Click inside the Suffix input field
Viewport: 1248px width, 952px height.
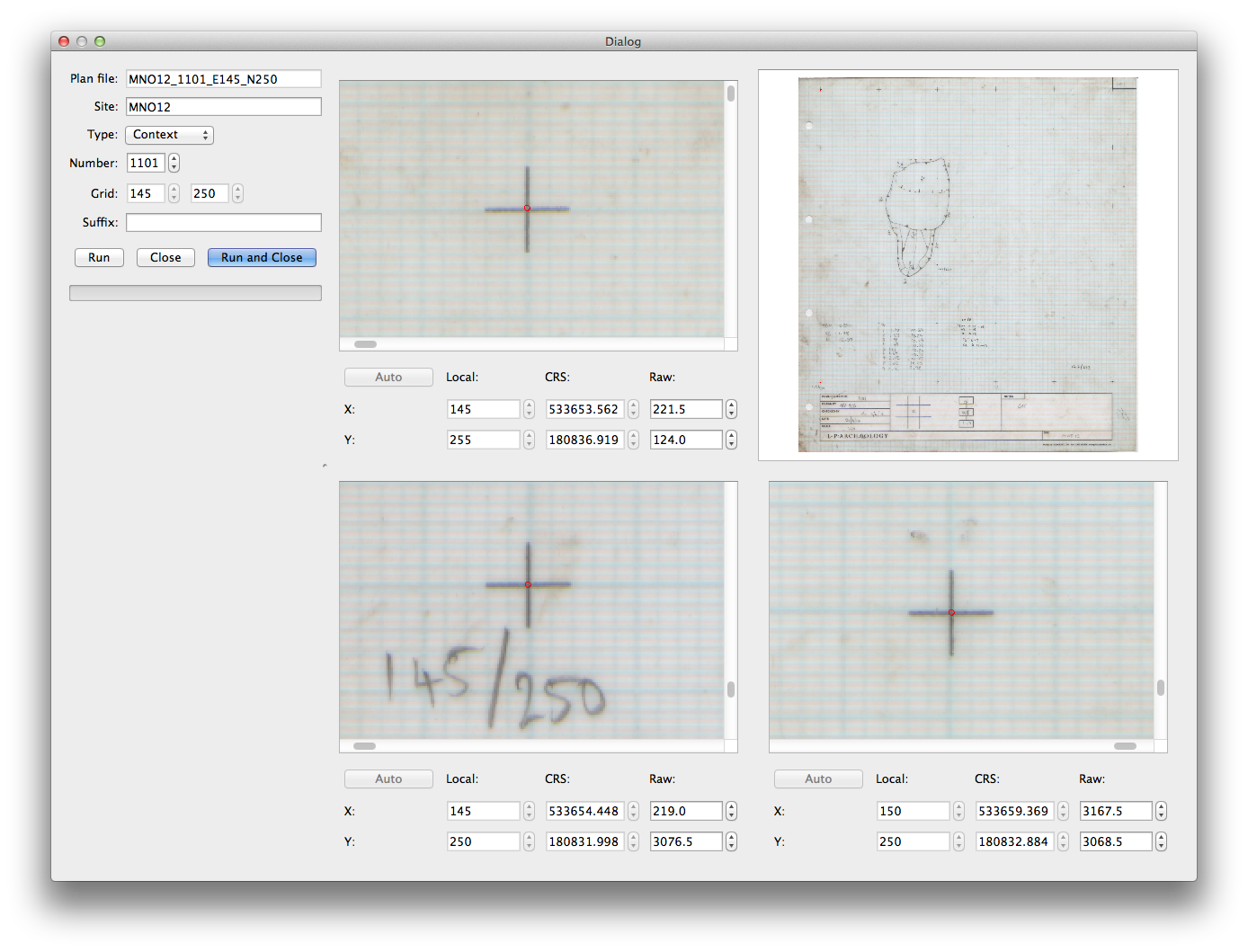pyautogui.click(x=223, y=222)
